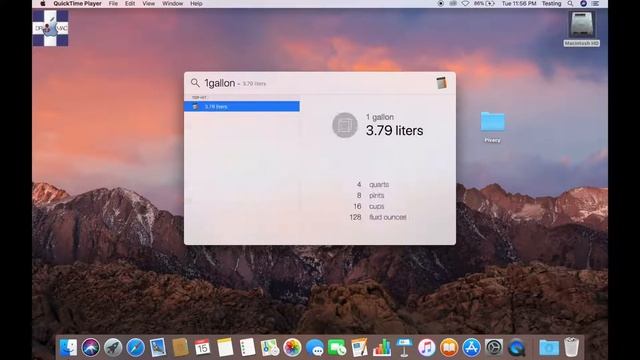Open the Contacts book in Dock
The height and width of the screenshot is (360, 640).
[180, 348]
